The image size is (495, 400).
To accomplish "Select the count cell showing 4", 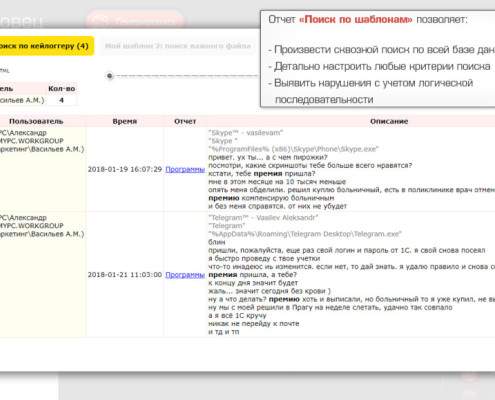I will point(62,100).
